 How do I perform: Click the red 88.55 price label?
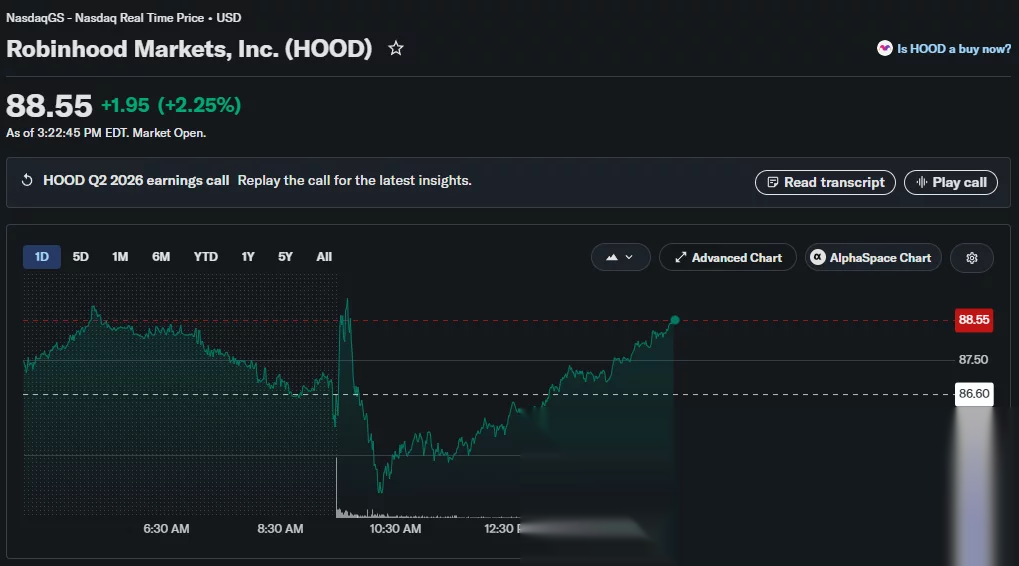(x=974, y=320)
